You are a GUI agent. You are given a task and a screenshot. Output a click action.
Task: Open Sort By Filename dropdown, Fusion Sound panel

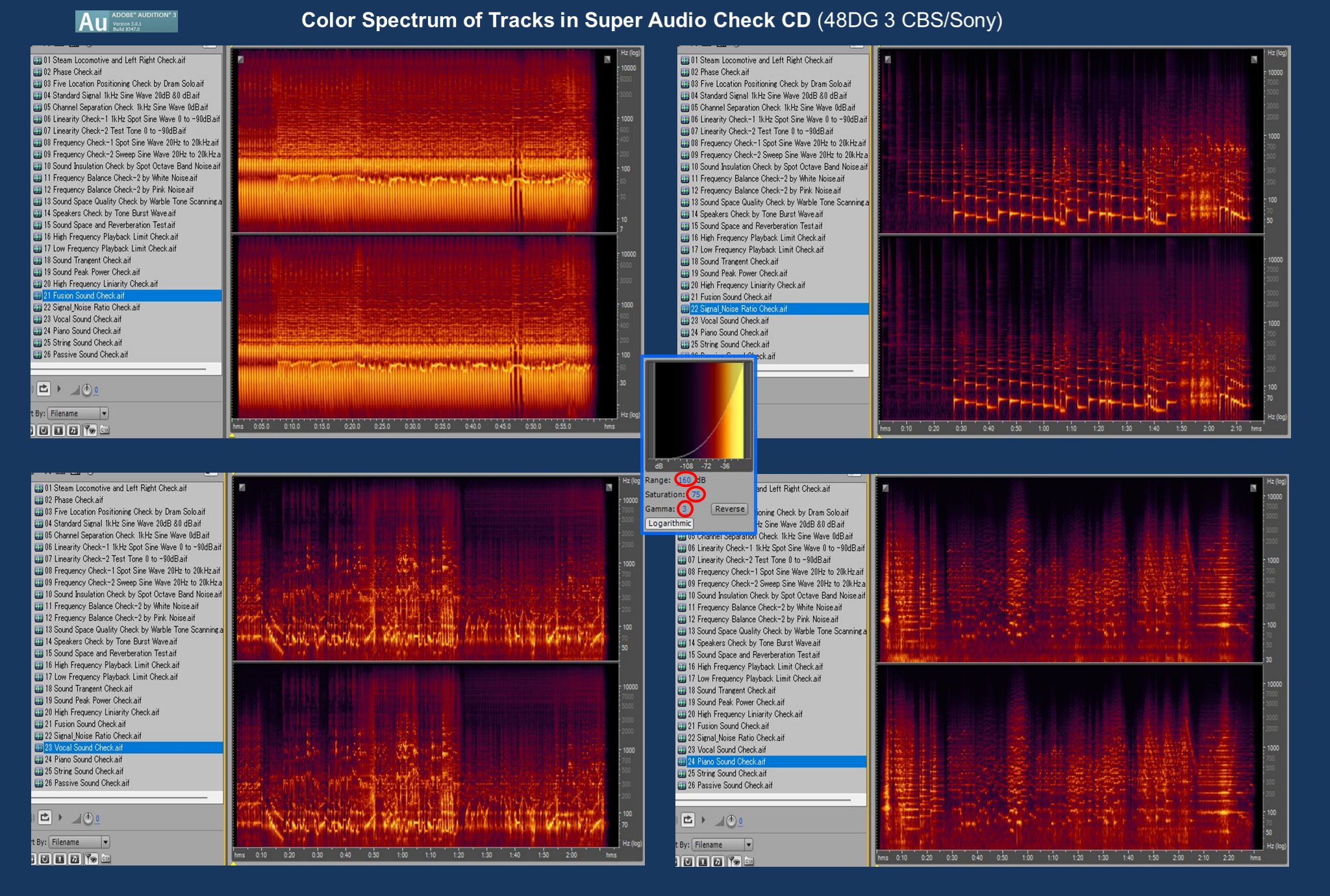pos(78,413)
